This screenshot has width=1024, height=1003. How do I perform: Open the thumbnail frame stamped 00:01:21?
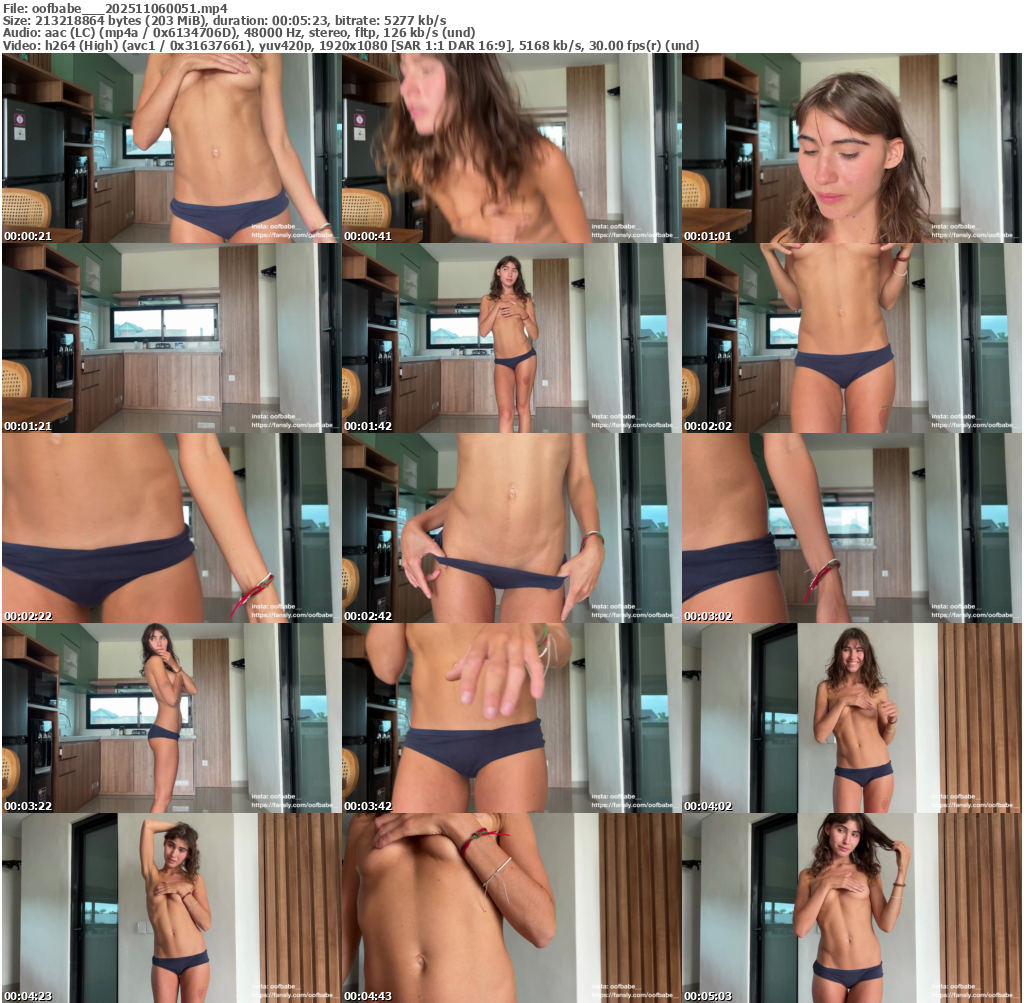point(172,338)
